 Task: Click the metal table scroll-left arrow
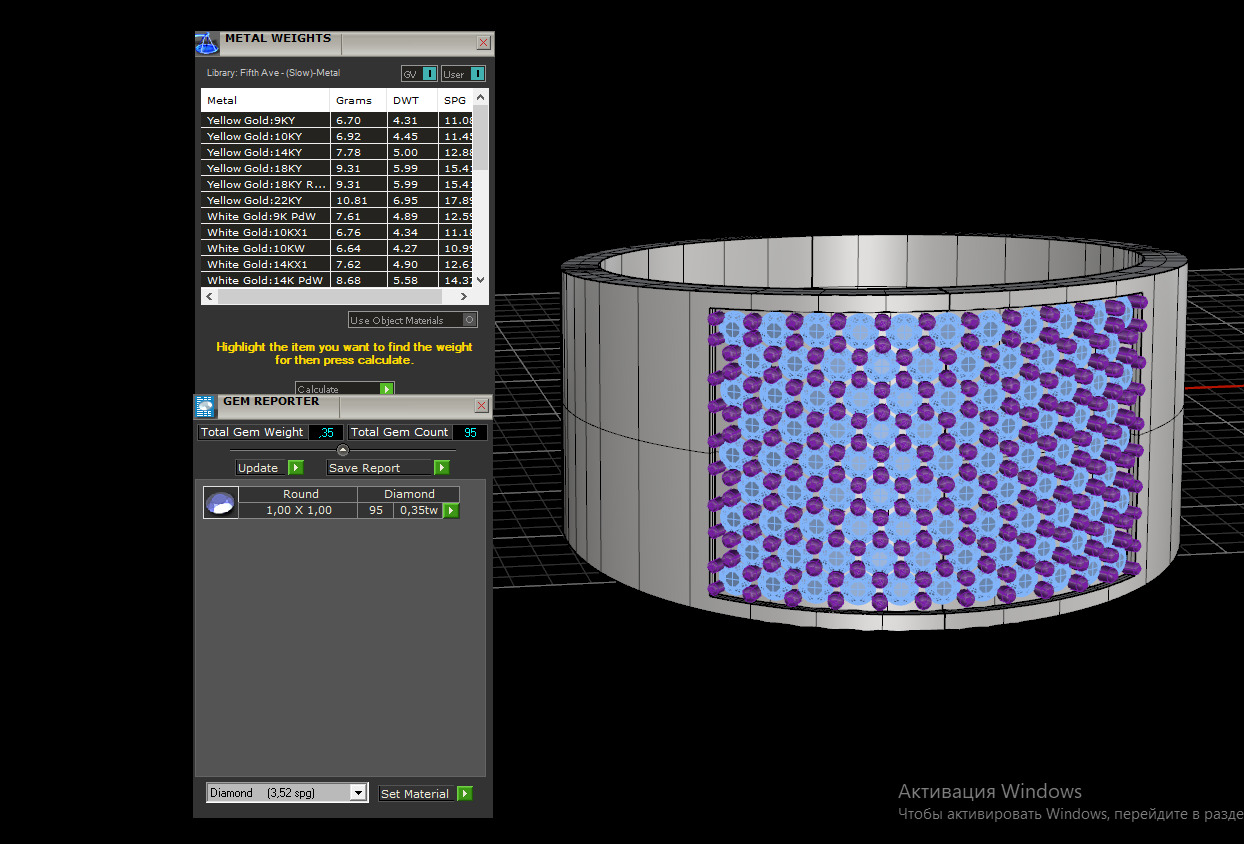pos(209,297)
